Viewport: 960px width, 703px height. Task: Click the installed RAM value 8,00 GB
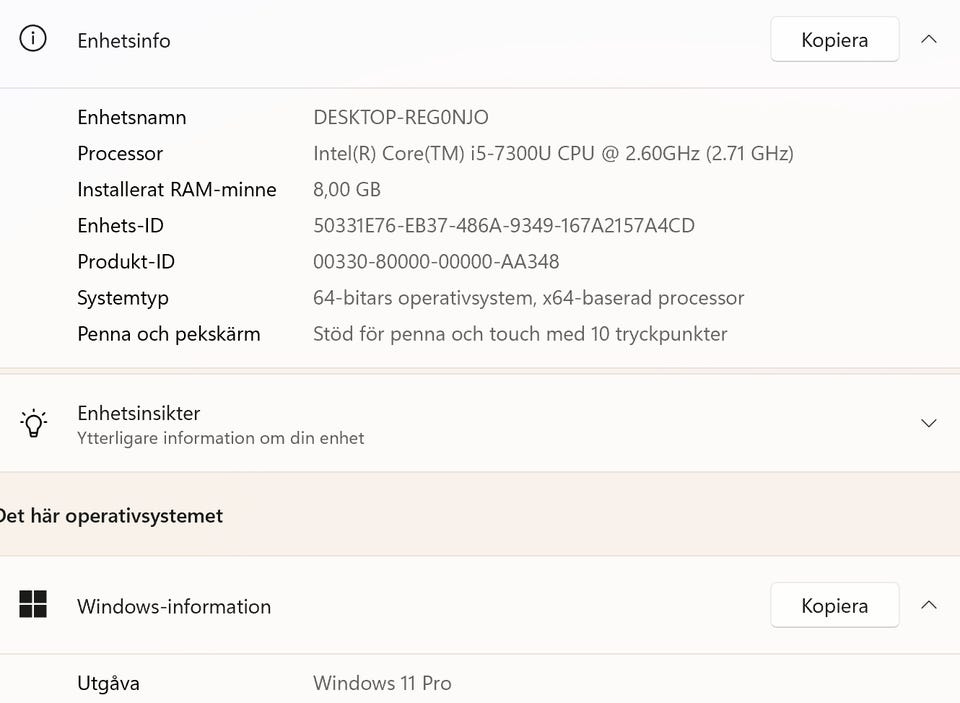point(347,189)
